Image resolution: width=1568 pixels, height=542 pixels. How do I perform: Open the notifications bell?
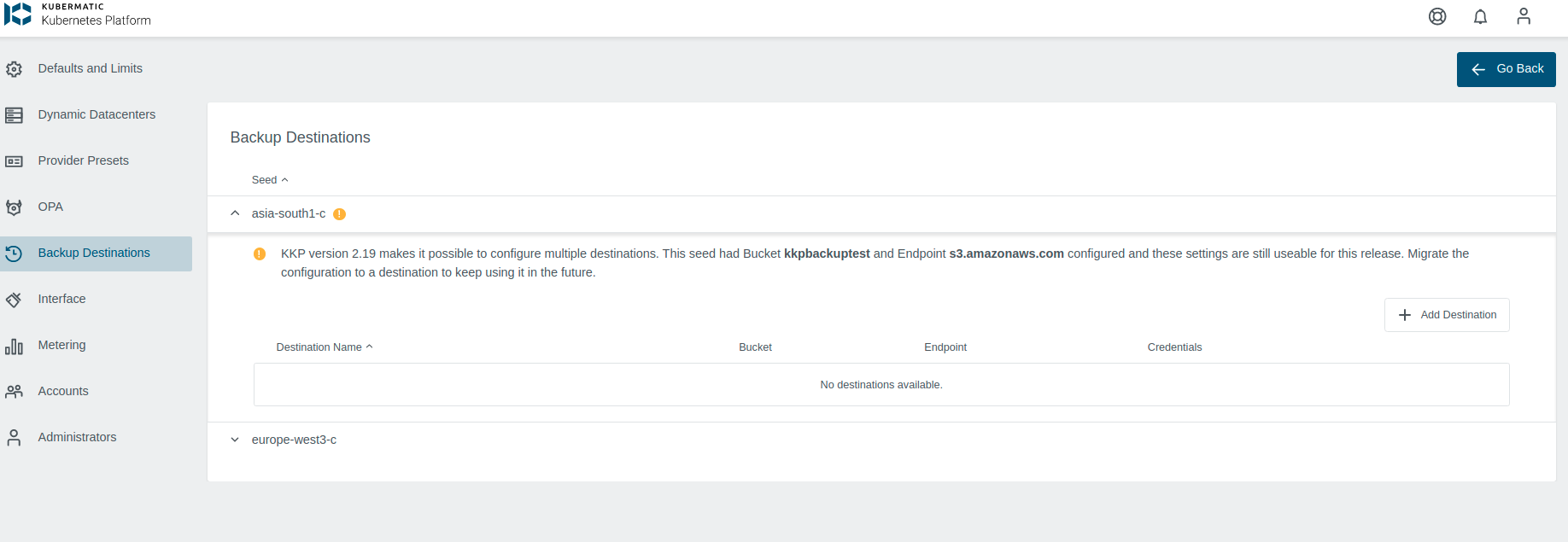[x=1480, y=16]
